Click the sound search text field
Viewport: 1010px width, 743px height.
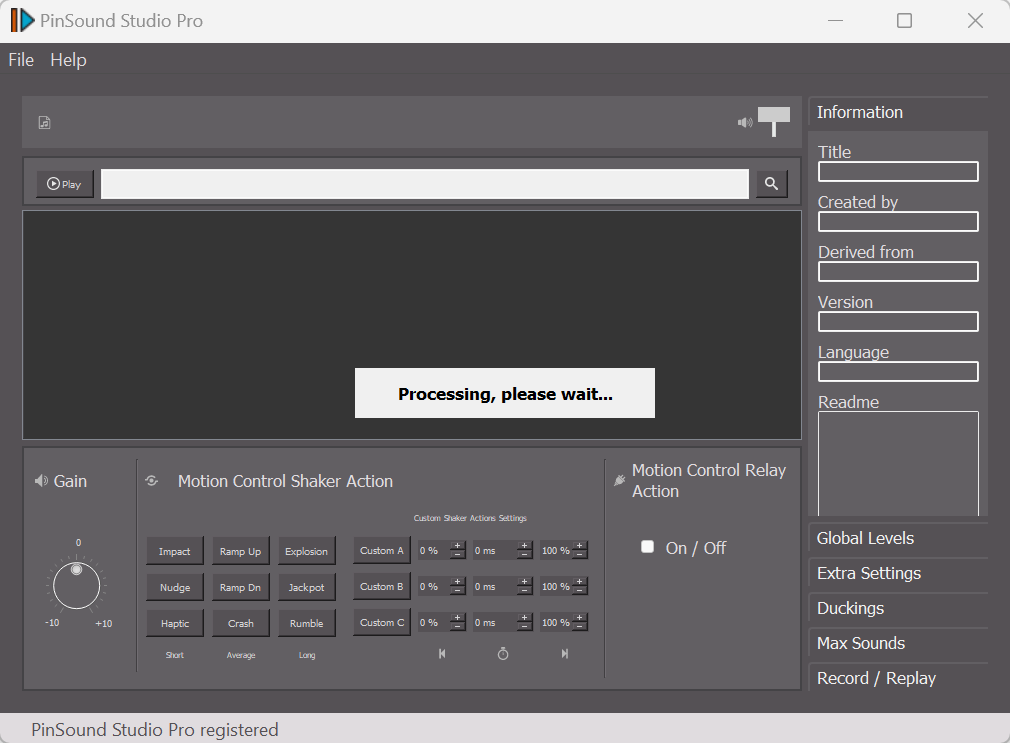coord(424,184)
